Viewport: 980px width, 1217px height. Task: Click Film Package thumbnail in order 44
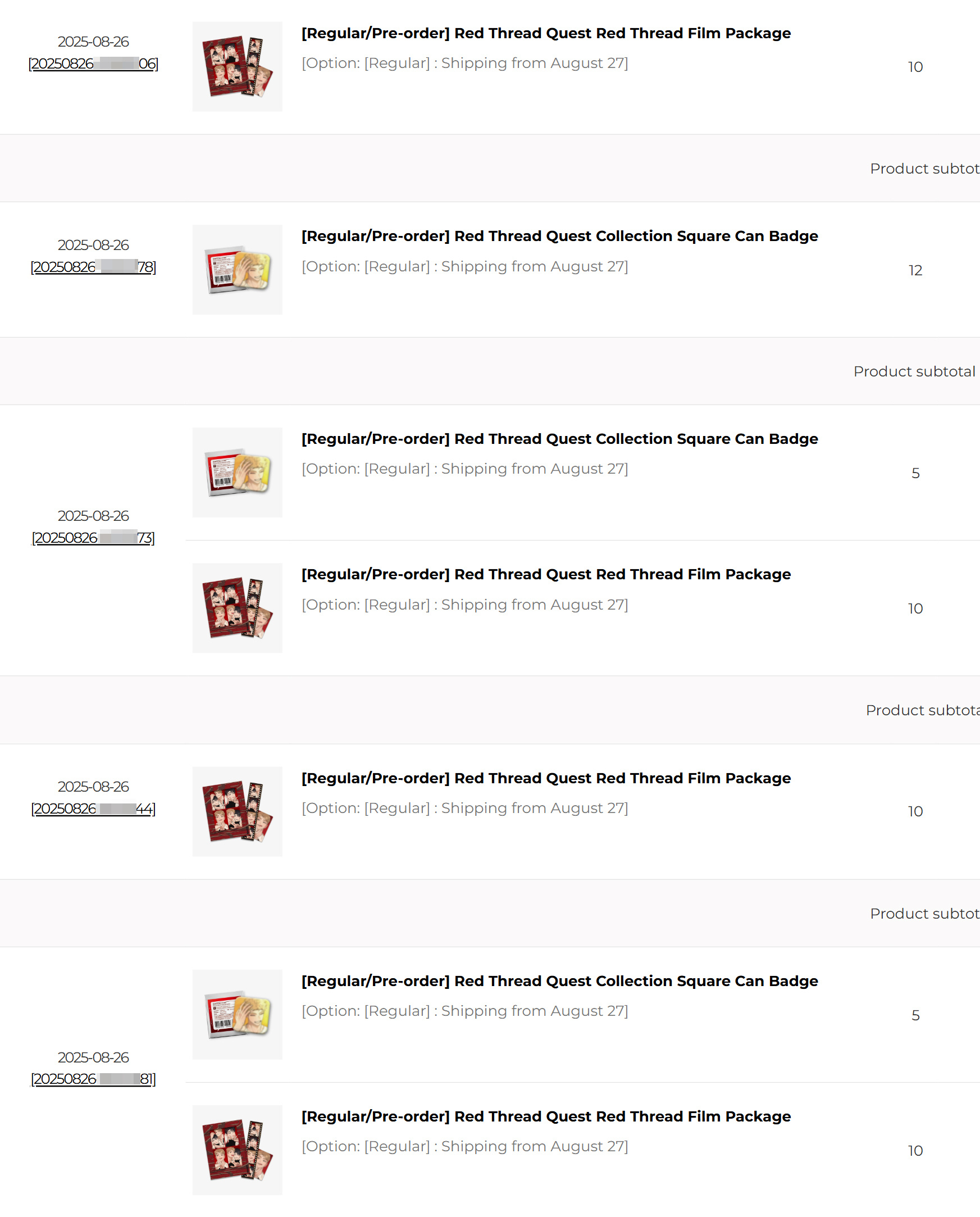point(237,812)
